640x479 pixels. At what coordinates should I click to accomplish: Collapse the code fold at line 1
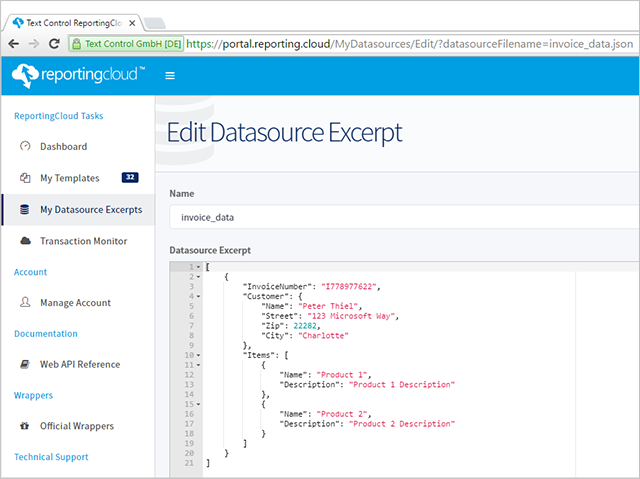(x=199, y=267)
